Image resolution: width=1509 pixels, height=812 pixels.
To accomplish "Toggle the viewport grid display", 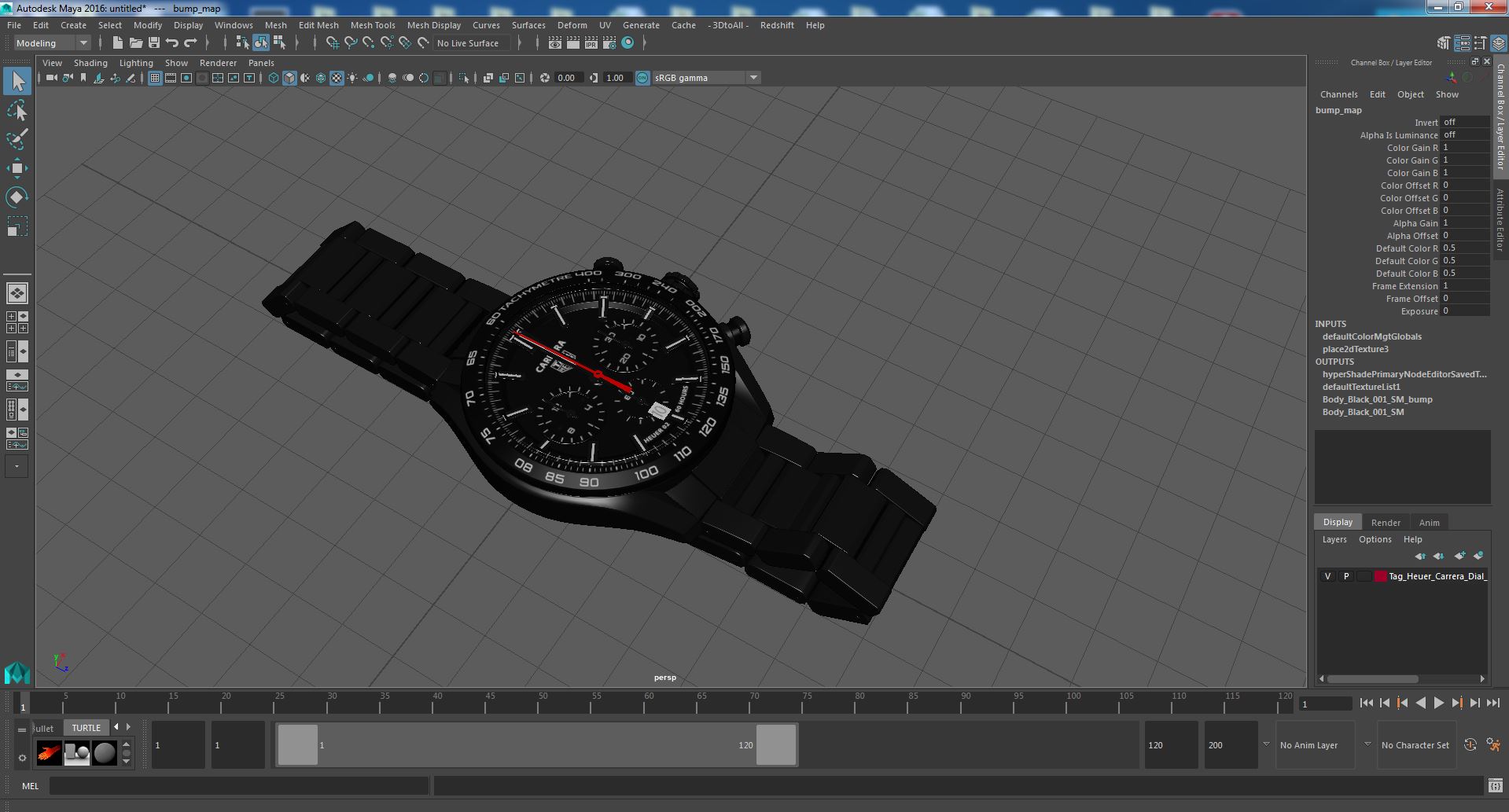I will (155, 78).
